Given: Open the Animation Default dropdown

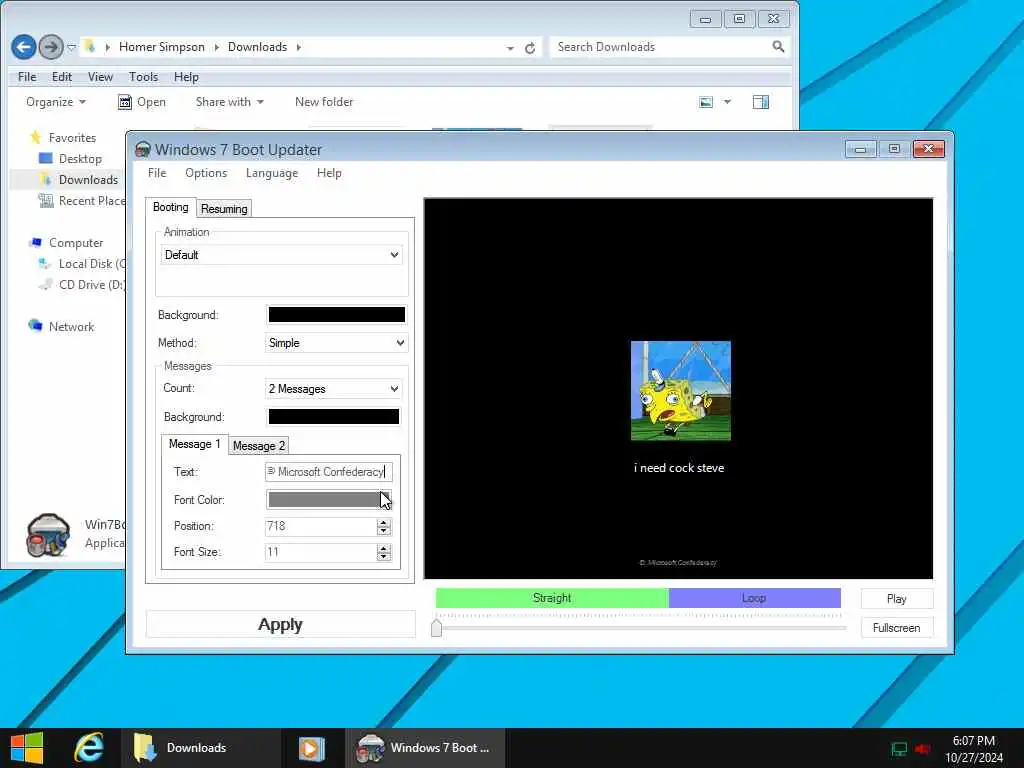Looking at the screenshot, I should tap(281, 255).
